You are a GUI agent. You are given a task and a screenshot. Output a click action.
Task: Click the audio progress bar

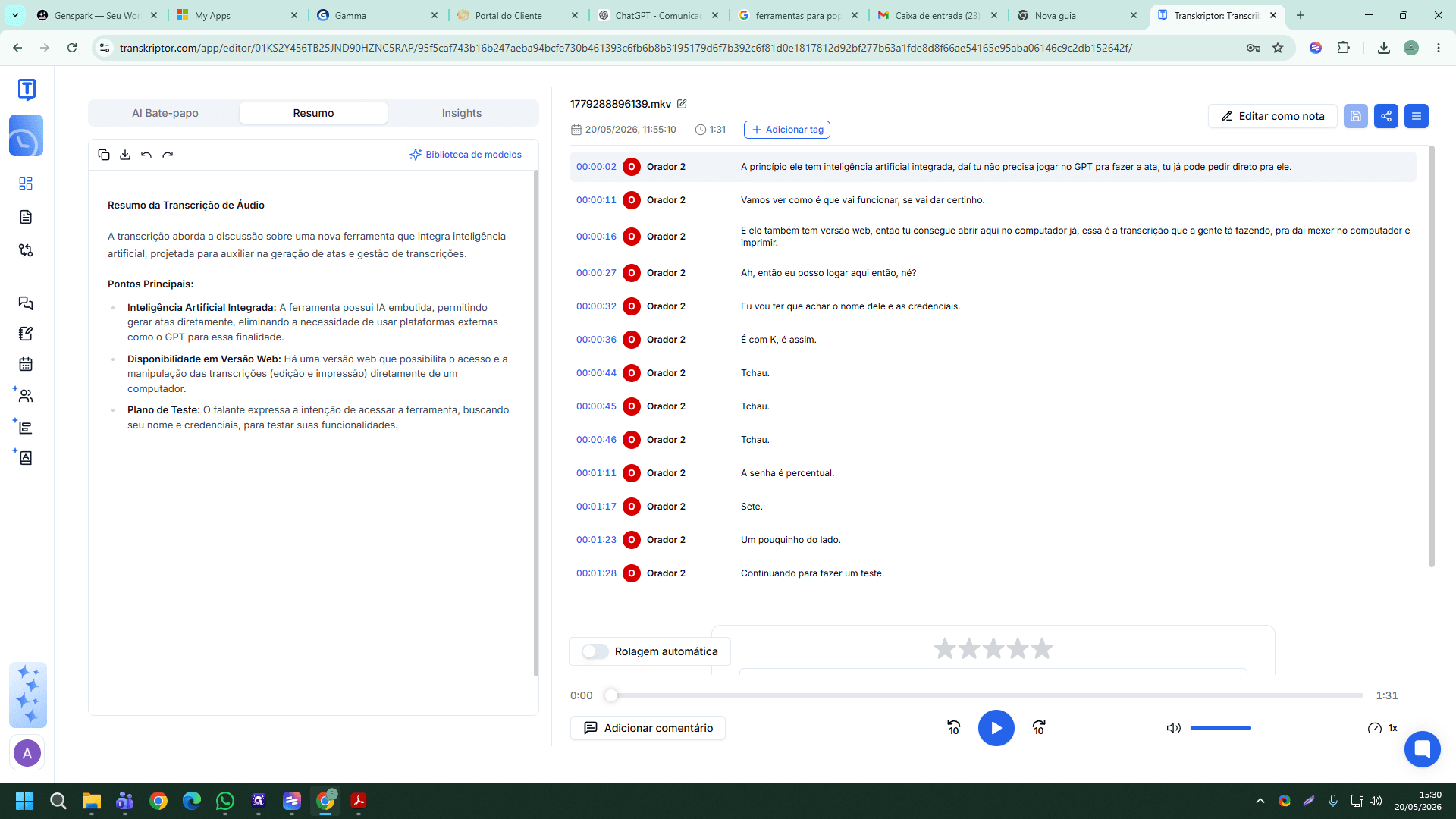[987, 695]
